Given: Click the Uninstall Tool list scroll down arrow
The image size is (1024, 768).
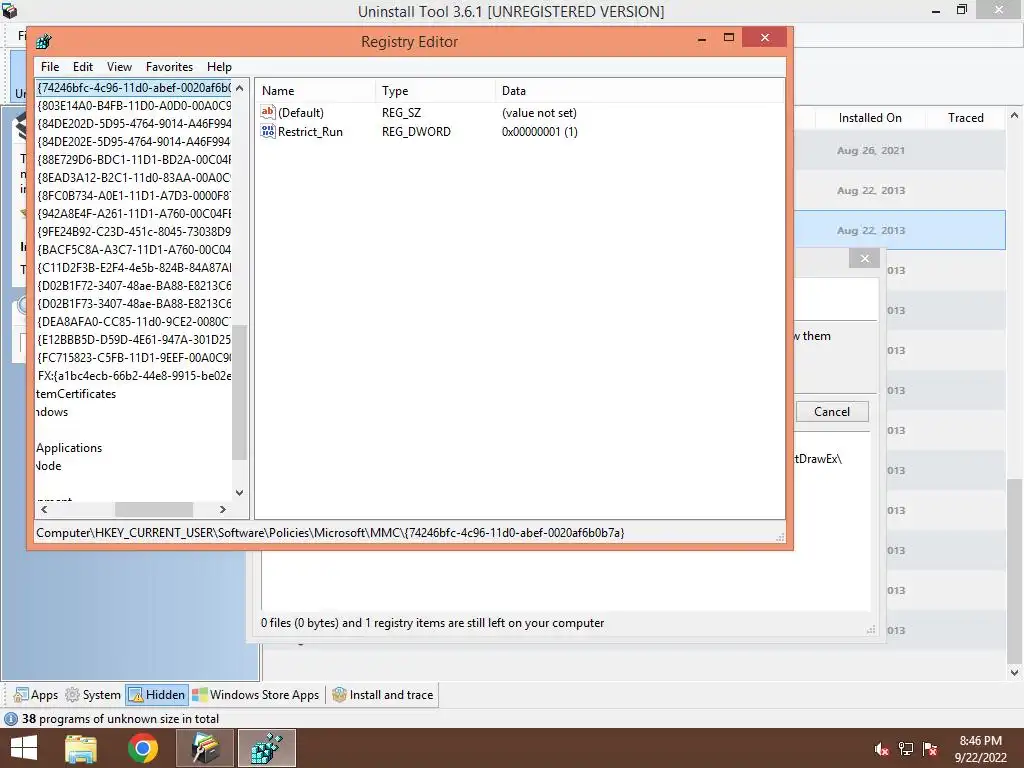Looking at the screenshot, I should pos(1014,673).
